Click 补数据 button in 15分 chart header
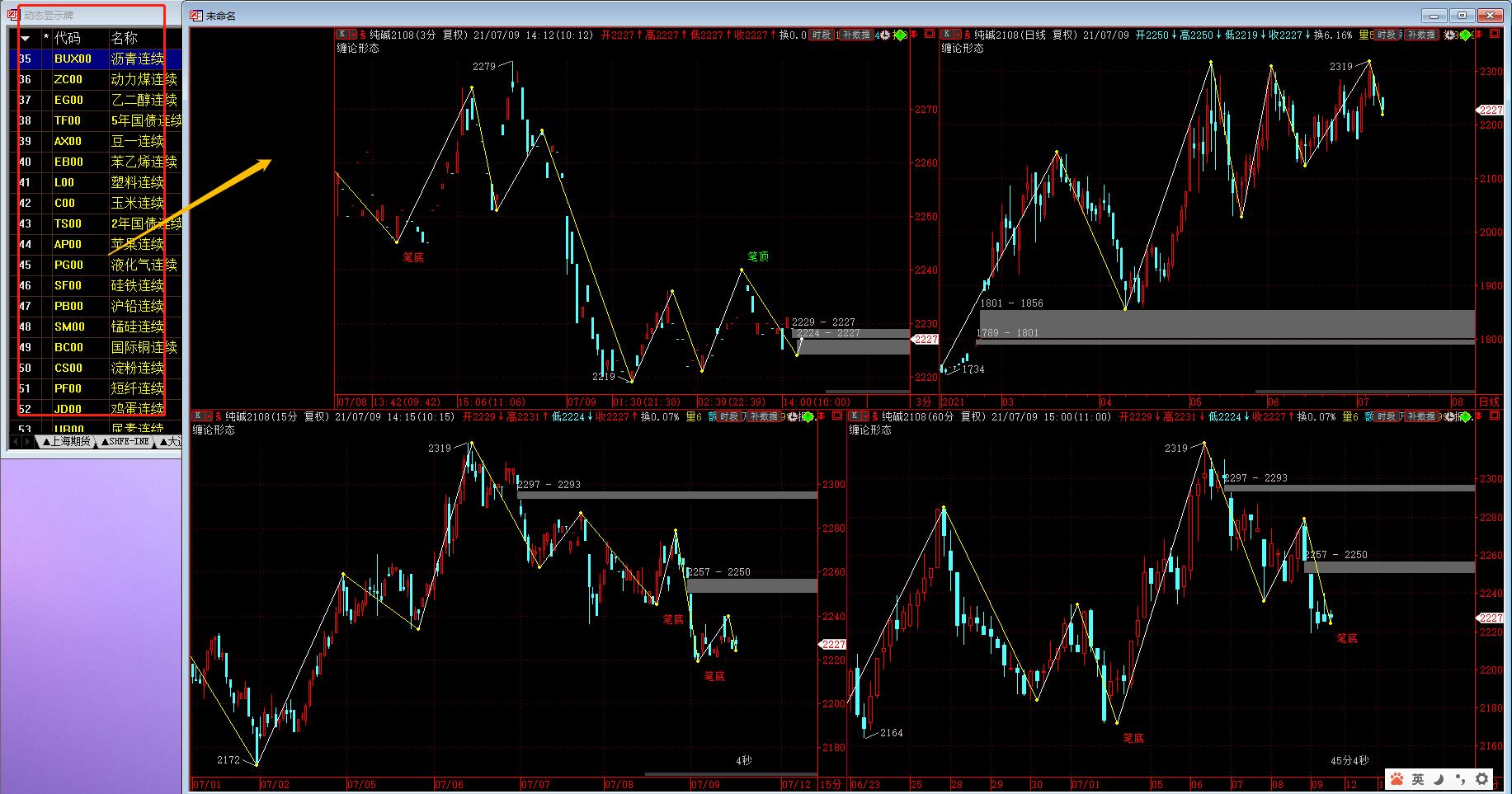 765,416
